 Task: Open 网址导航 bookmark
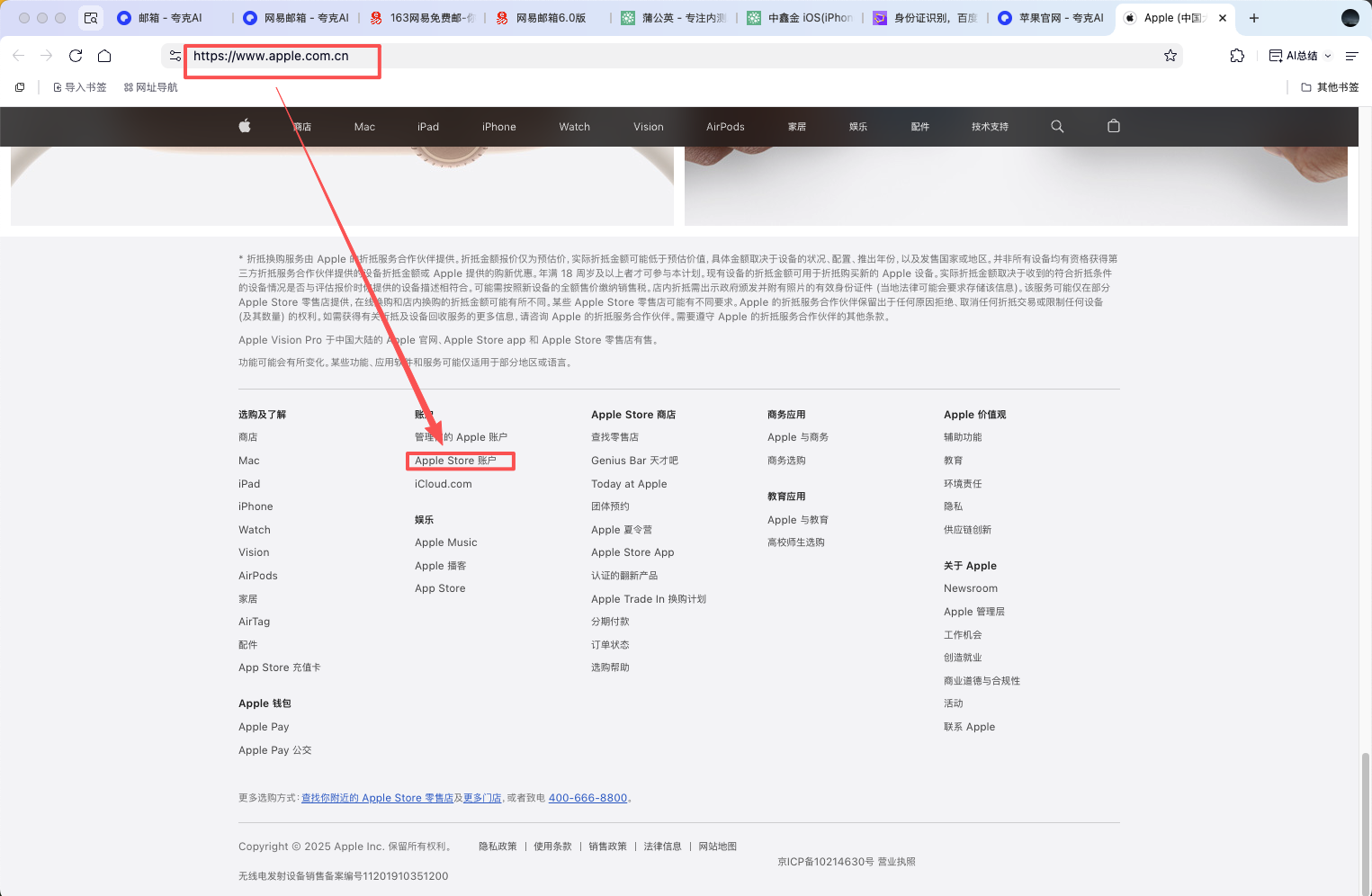151,87
